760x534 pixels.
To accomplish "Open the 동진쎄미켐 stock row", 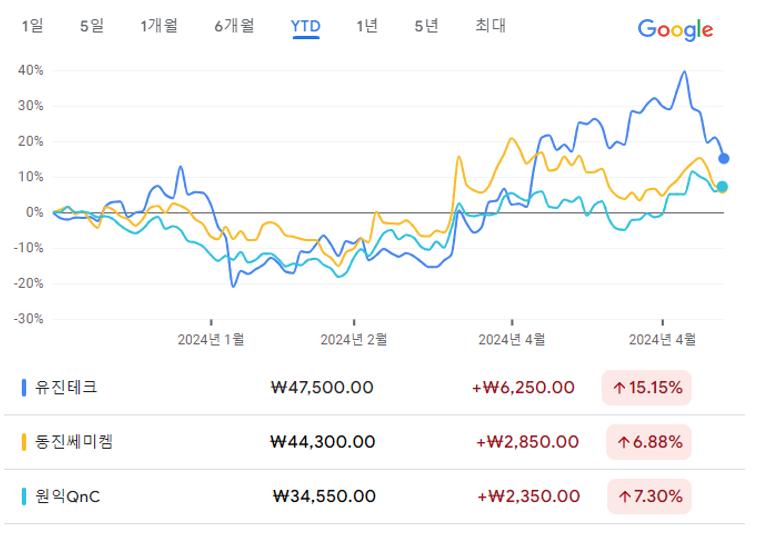I will pos(374,442).
